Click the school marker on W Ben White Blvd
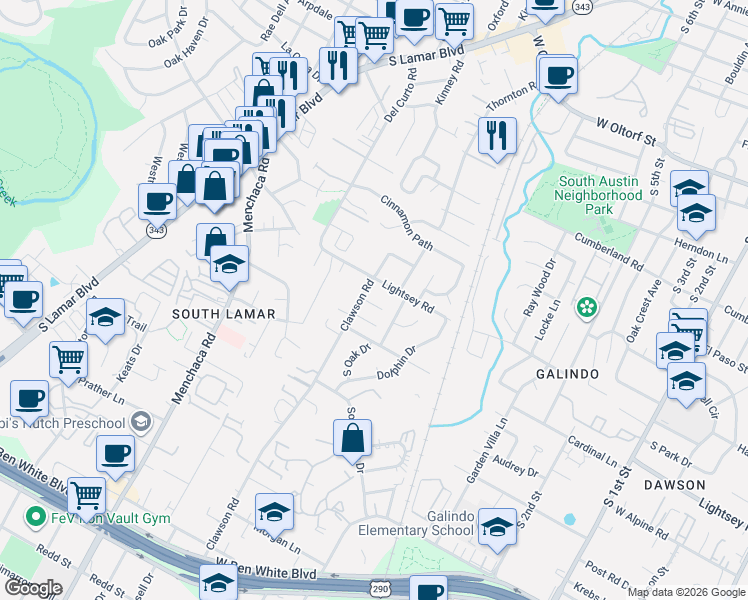Screen dimensions: 748x600 click(x=218, y=584)
